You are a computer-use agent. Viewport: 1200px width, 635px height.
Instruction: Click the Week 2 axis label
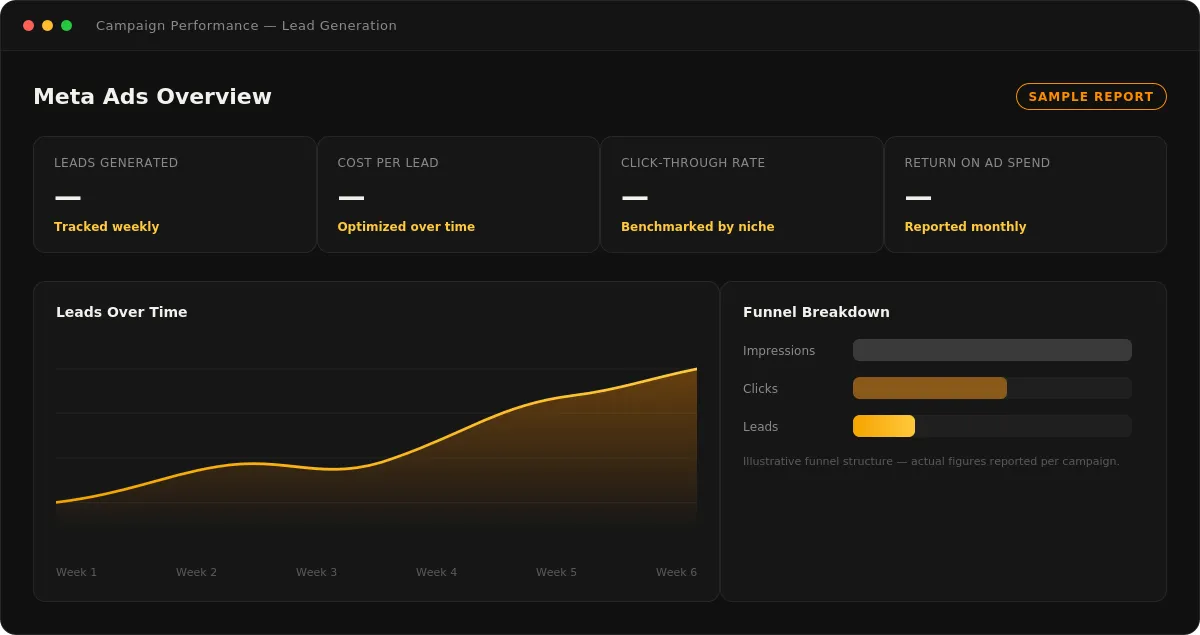click(x=196, y=572)
